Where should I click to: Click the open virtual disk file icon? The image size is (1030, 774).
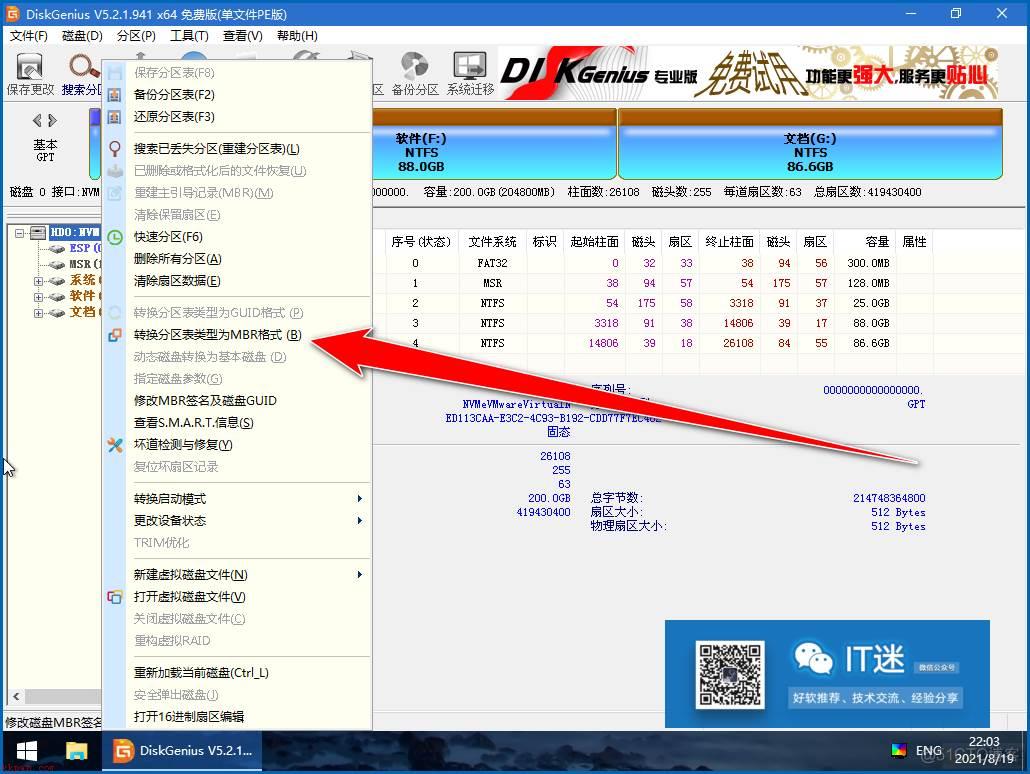click(x=115, y=597)
